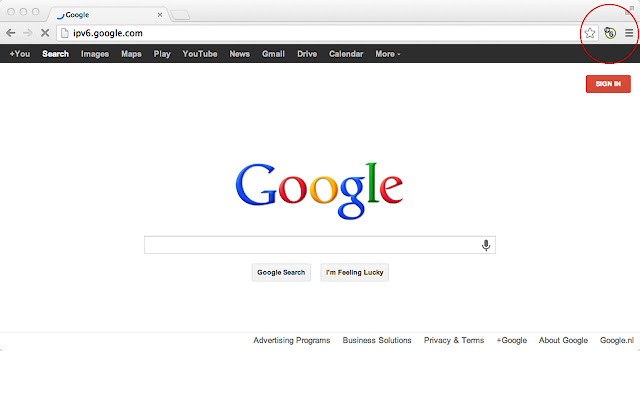Stop page loading with X icon
The height and width of the screenshot is (400, 640).
[45, 33]
